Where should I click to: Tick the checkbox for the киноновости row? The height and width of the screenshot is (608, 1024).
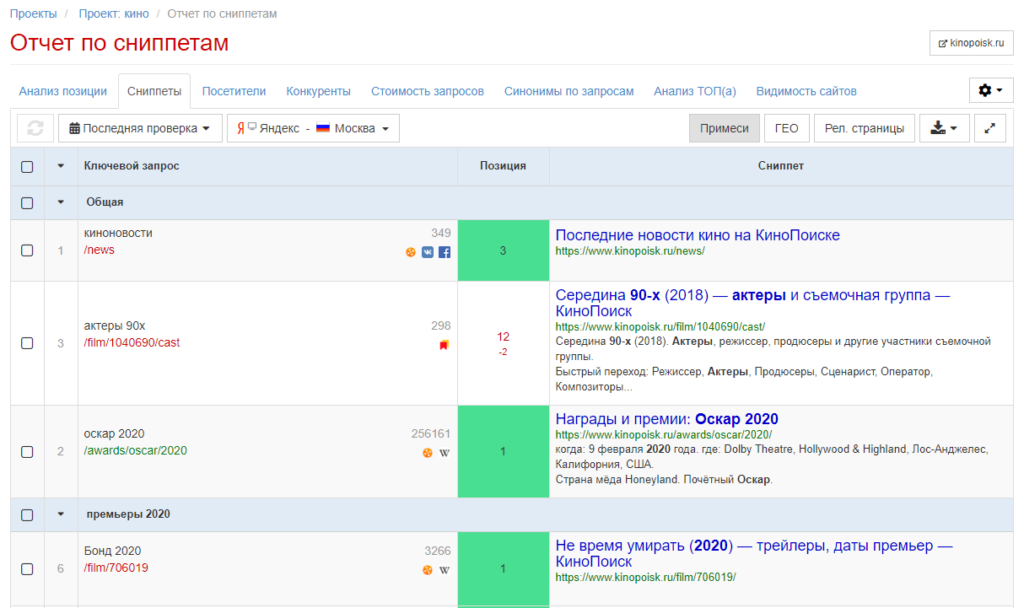point(27,250)
